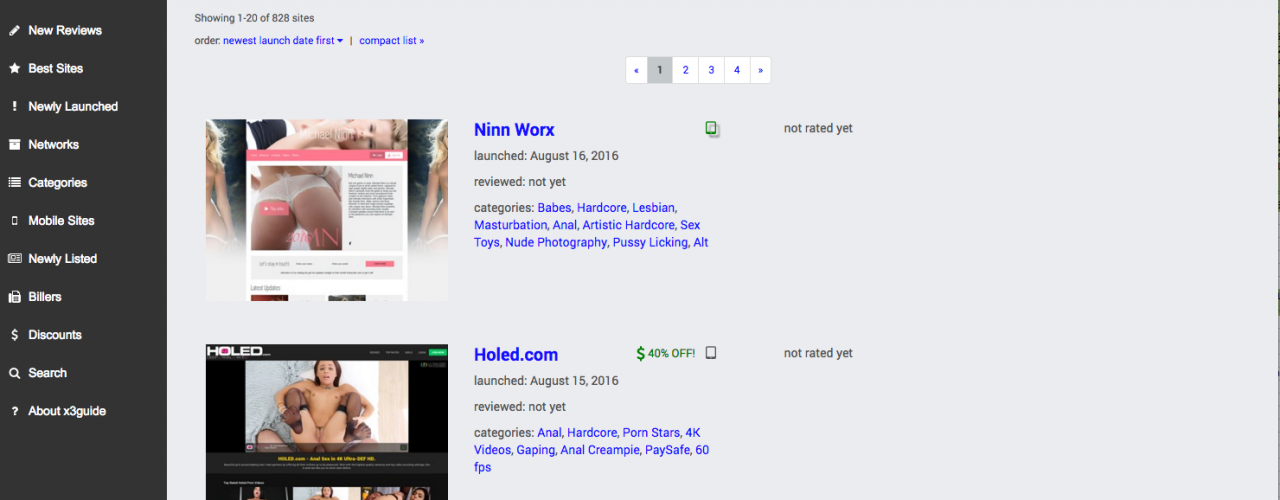The image size is (1280, 500).
Task: Click 'launched: August 15, 2016' text
Action: click(546, 381)
